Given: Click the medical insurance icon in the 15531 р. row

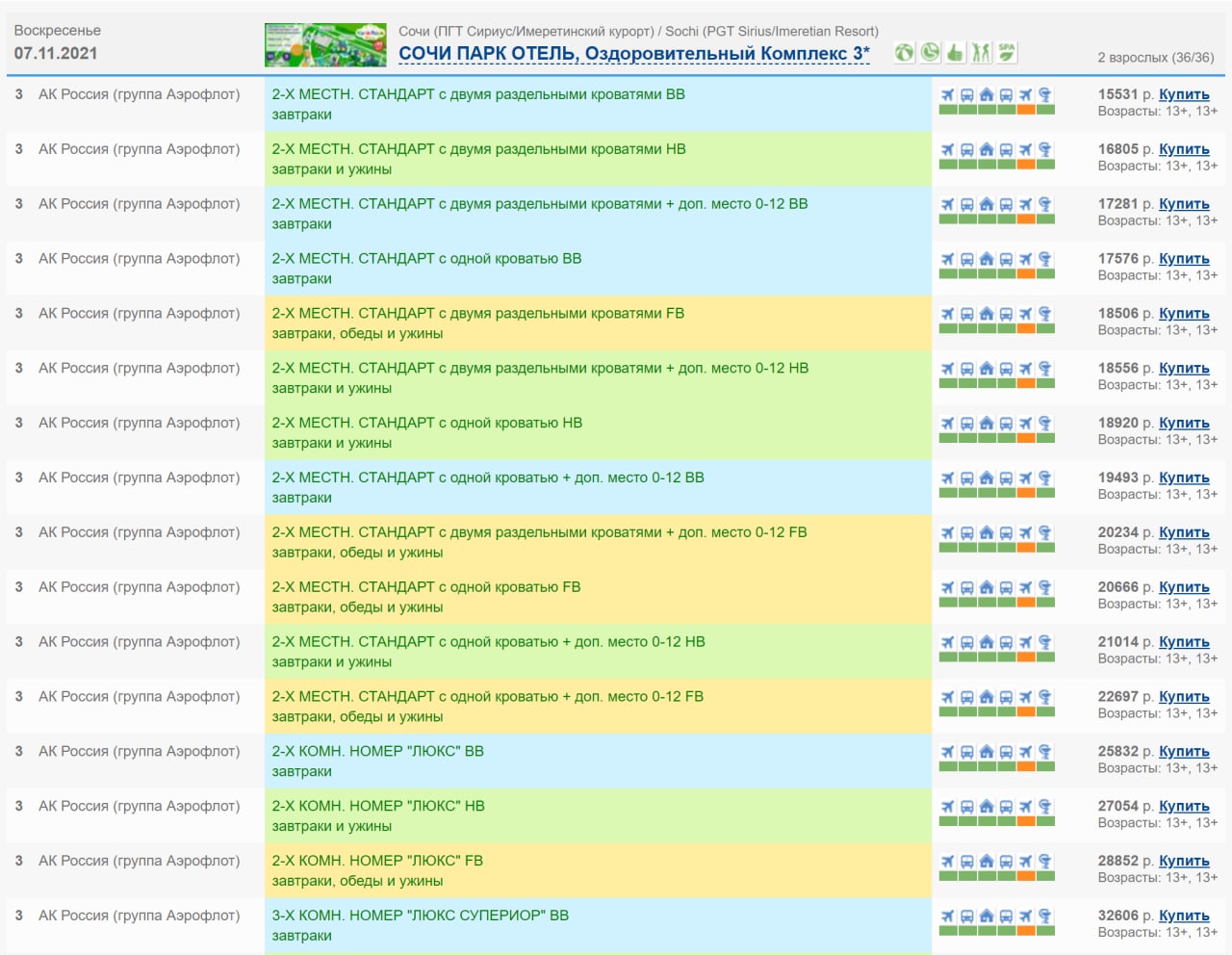Looking at the screenshot, I should (x=1045, y=95).
